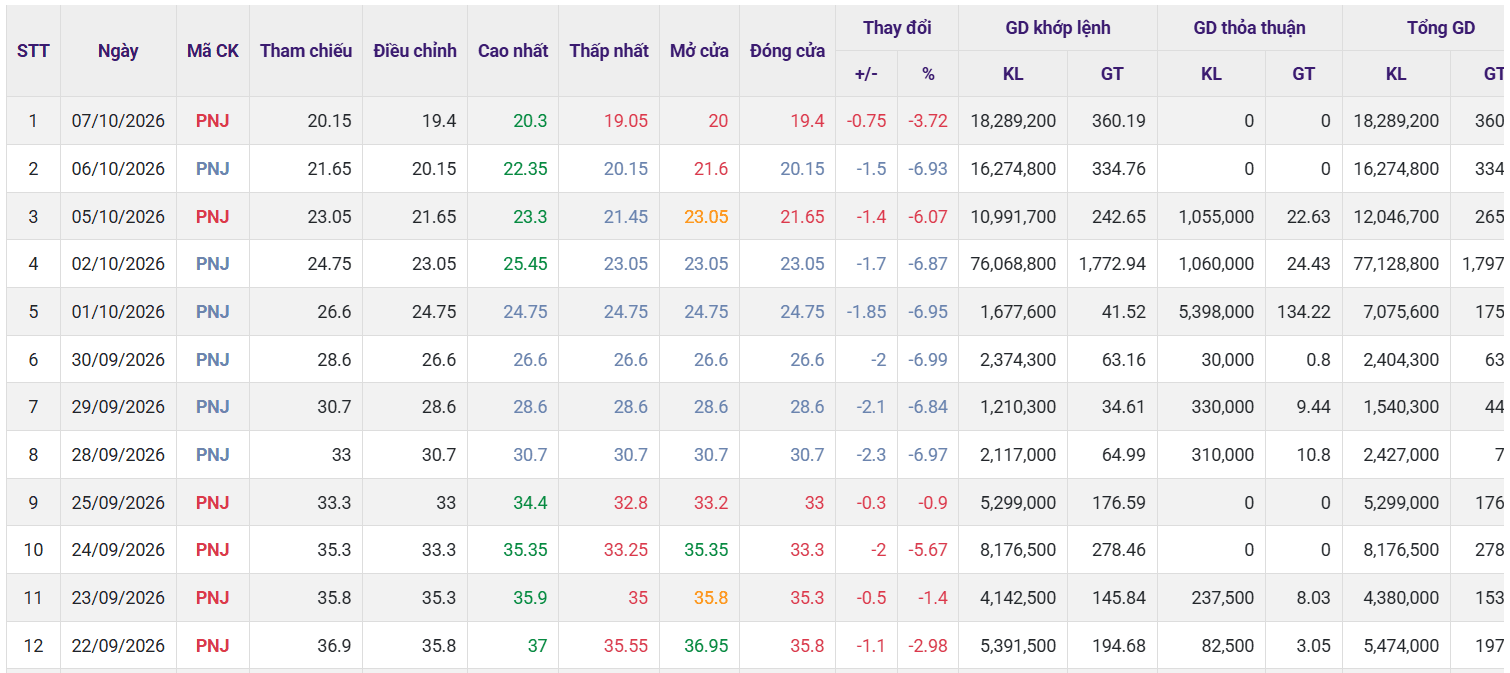Select the total volume 77,128,800

[1396, 264]
